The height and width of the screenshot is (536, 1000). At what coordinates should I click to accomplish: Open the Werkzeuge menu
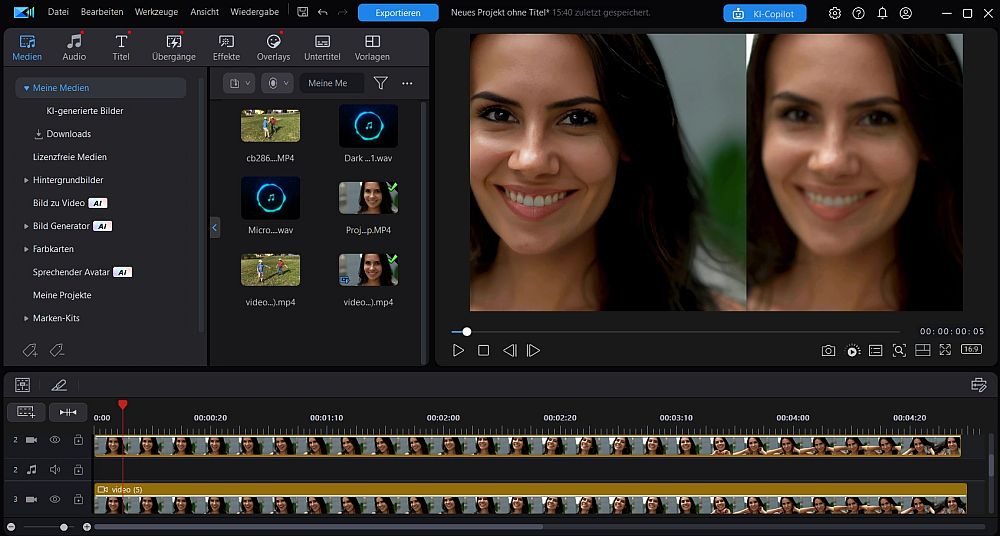click(x=156, y=12)
